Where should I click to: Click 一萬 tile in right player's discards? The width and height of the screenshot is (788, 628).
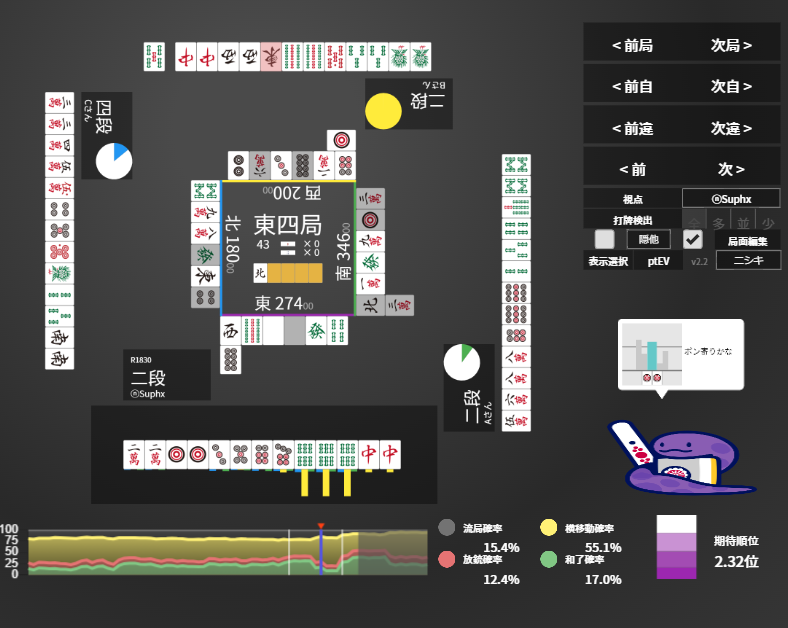[370, 284]
